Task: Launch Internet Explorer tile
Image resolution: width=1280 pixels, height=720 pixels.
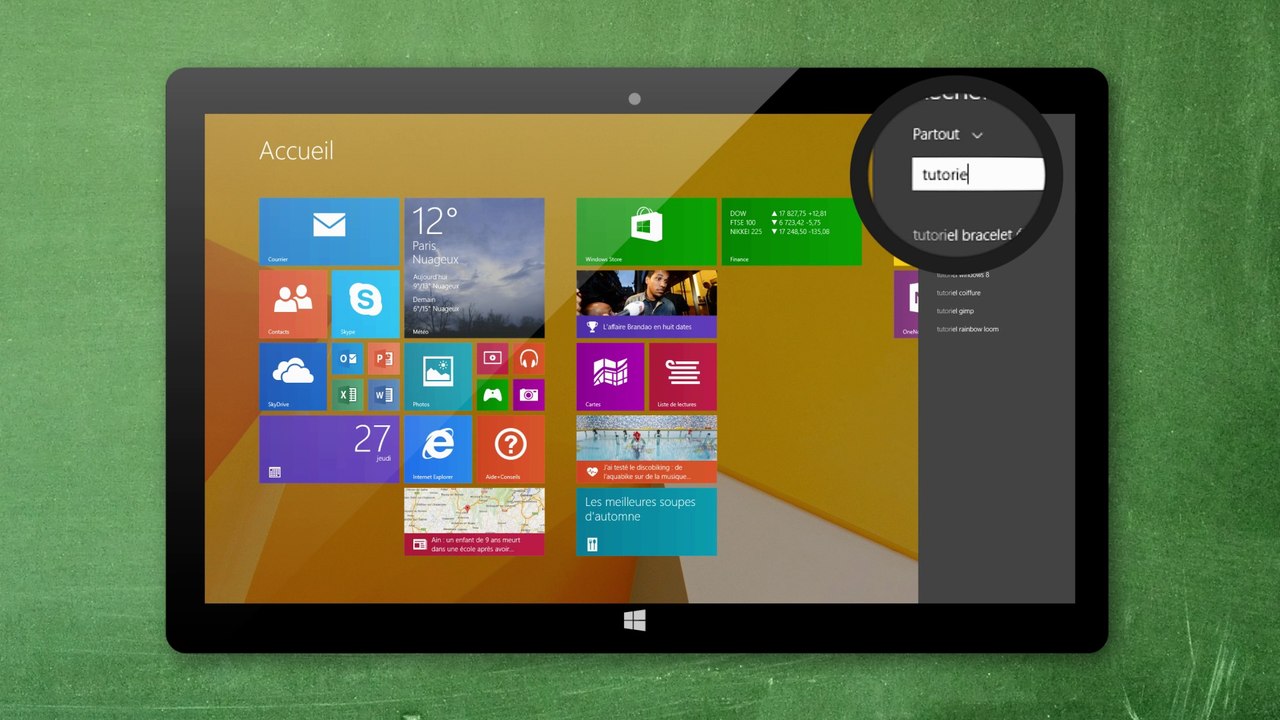Action: [438, 449]
